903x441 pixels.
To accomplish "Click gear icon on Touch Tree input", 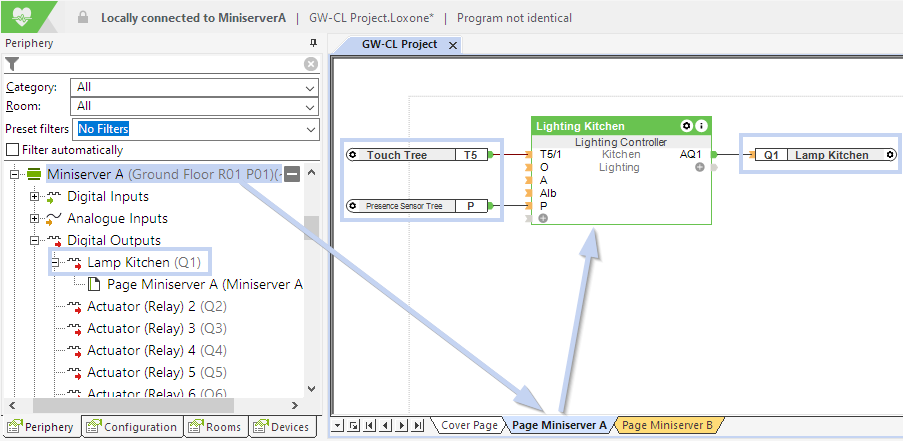I will 353,155.
